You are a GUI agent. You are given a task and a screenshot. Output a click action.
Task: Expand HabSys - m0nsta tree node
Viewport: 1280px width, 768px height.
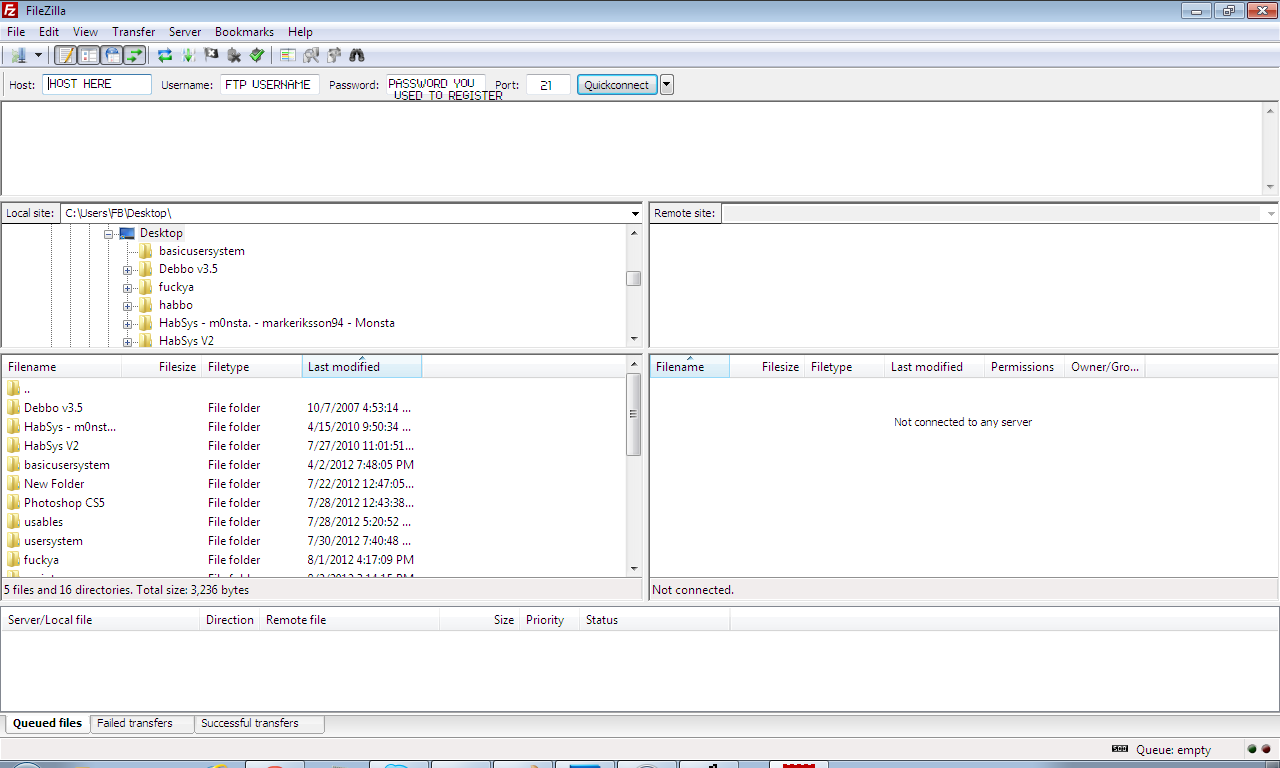click(x=128, y=323)
